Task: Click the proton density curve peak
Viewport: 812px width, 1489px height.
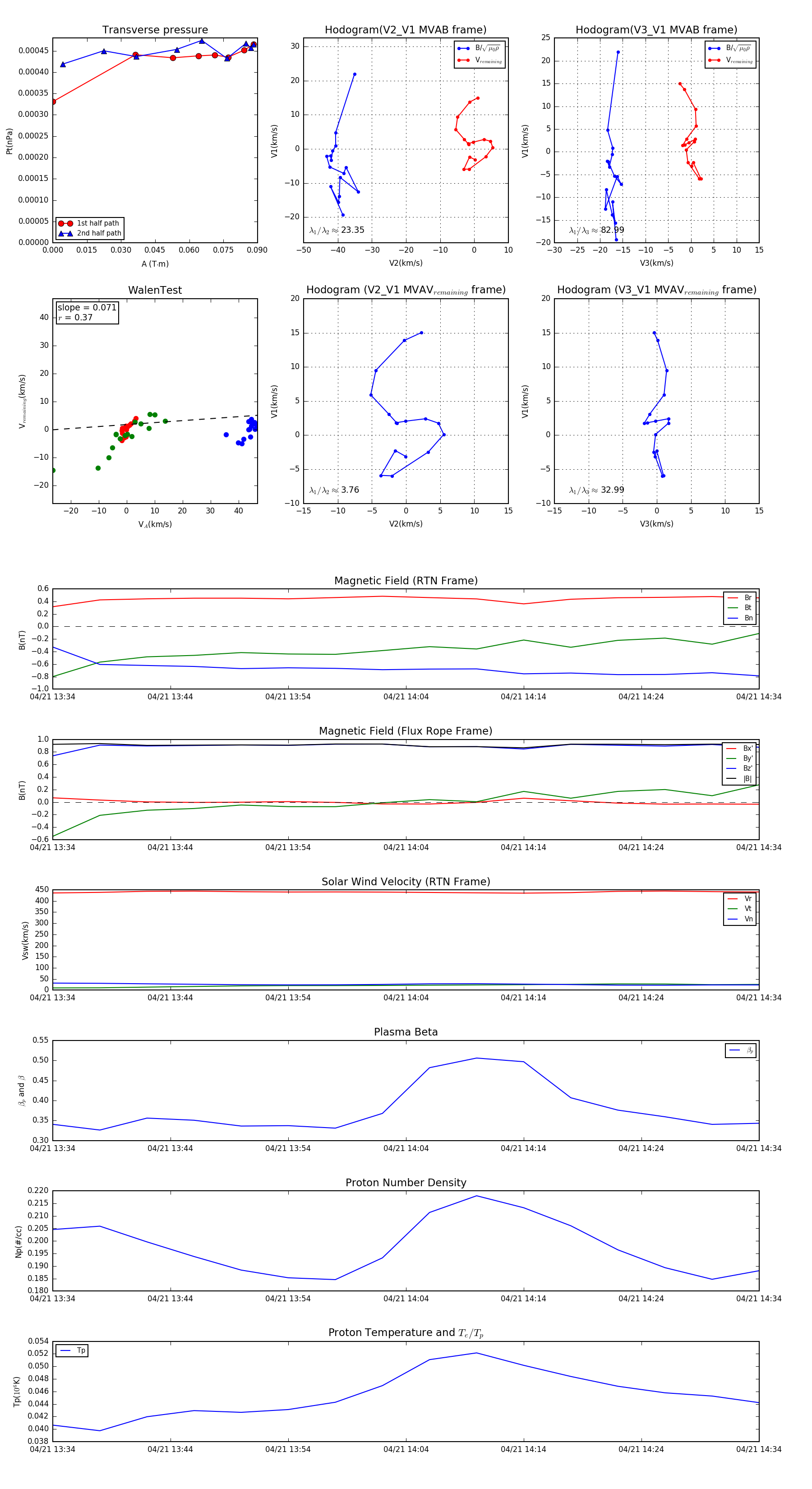Action: click(x=477, y=1196)
